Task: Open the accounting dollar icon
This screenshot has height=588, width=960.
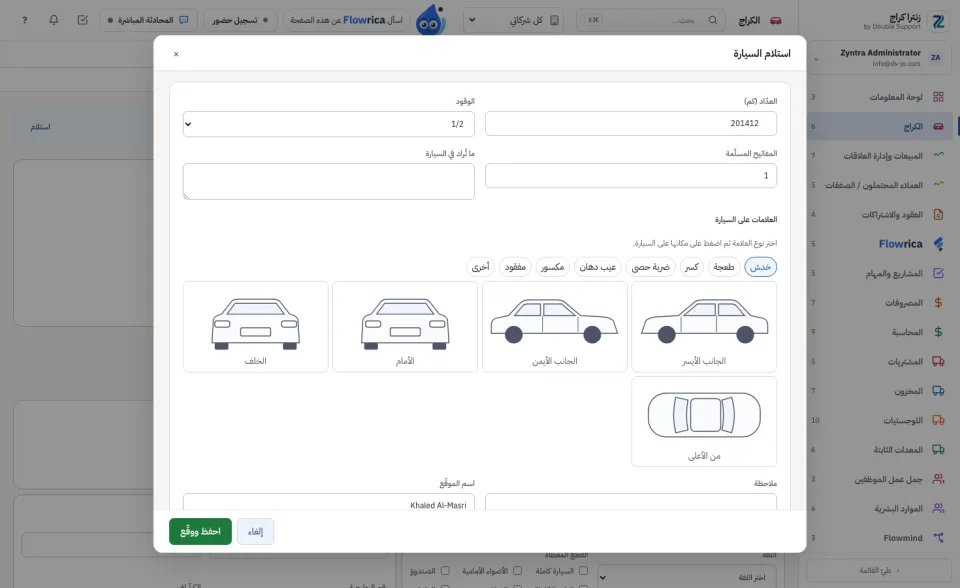Action: pos(938,332)
